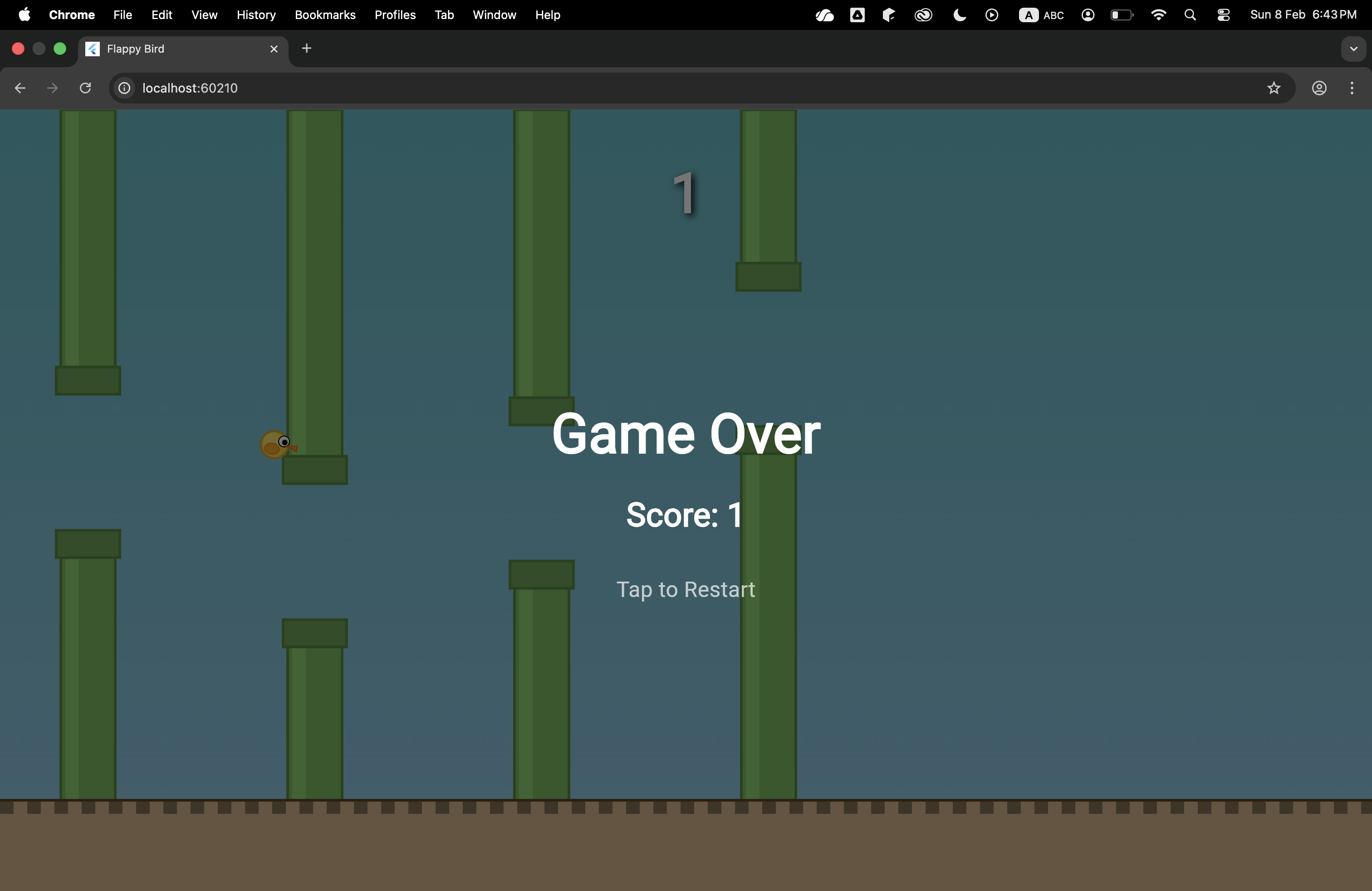The image size is (1372, 891).
Task: Open Control Center in menu bar
Action: (x=1223, y=15)
